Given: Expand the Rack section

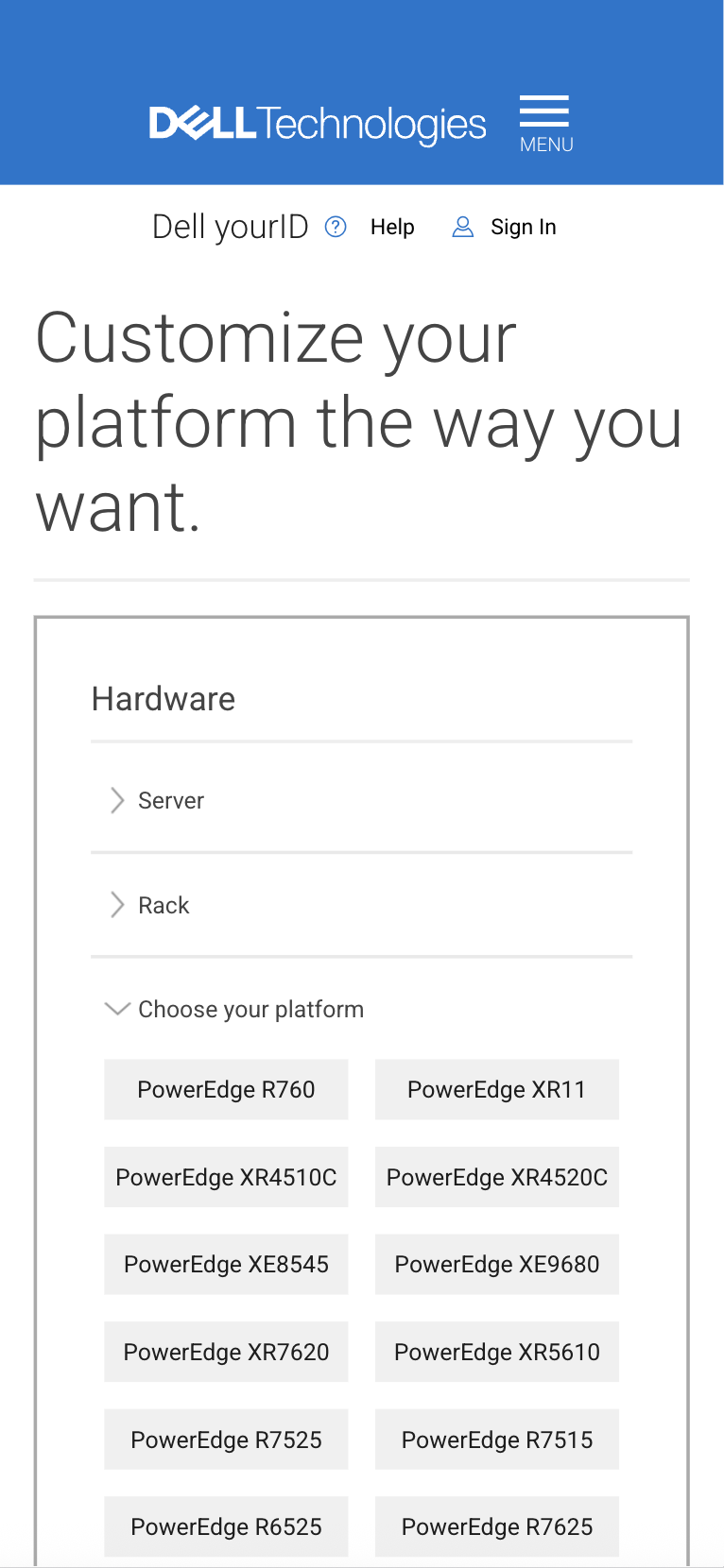Looking at the screenshot, I should click(x=164, y=905).
